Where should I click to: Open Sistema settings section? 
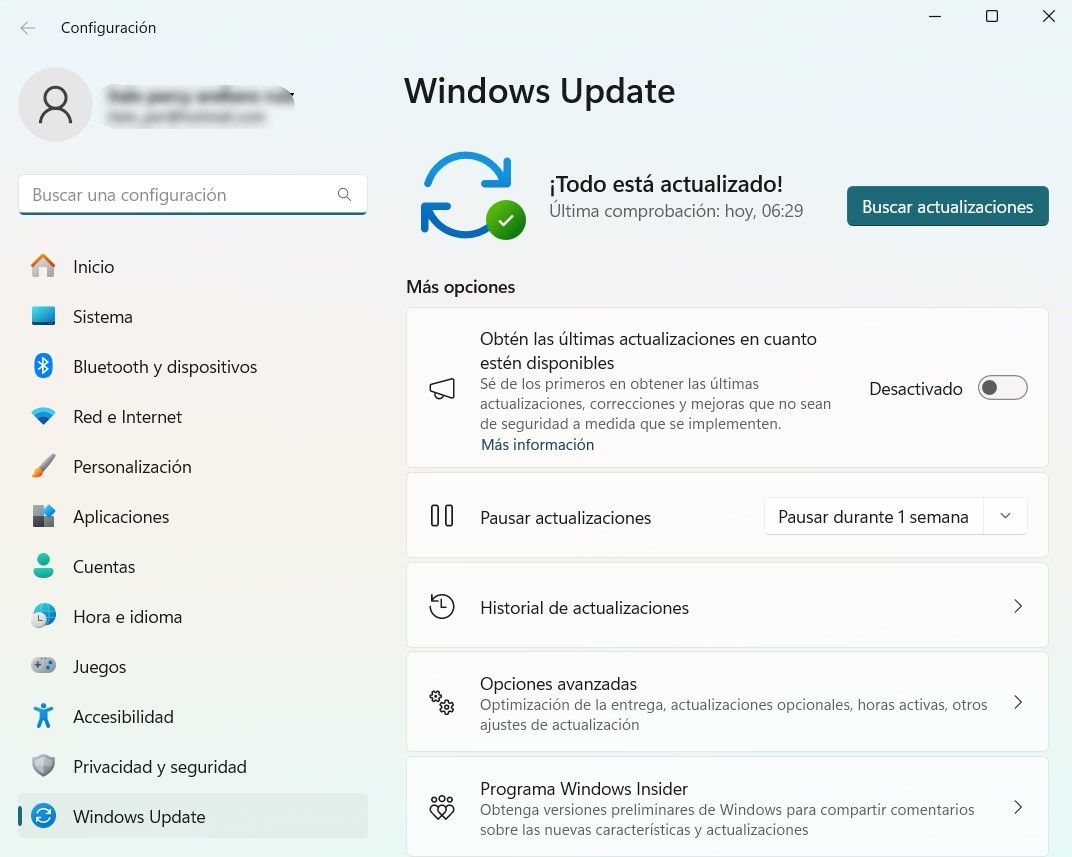[193, 316]
